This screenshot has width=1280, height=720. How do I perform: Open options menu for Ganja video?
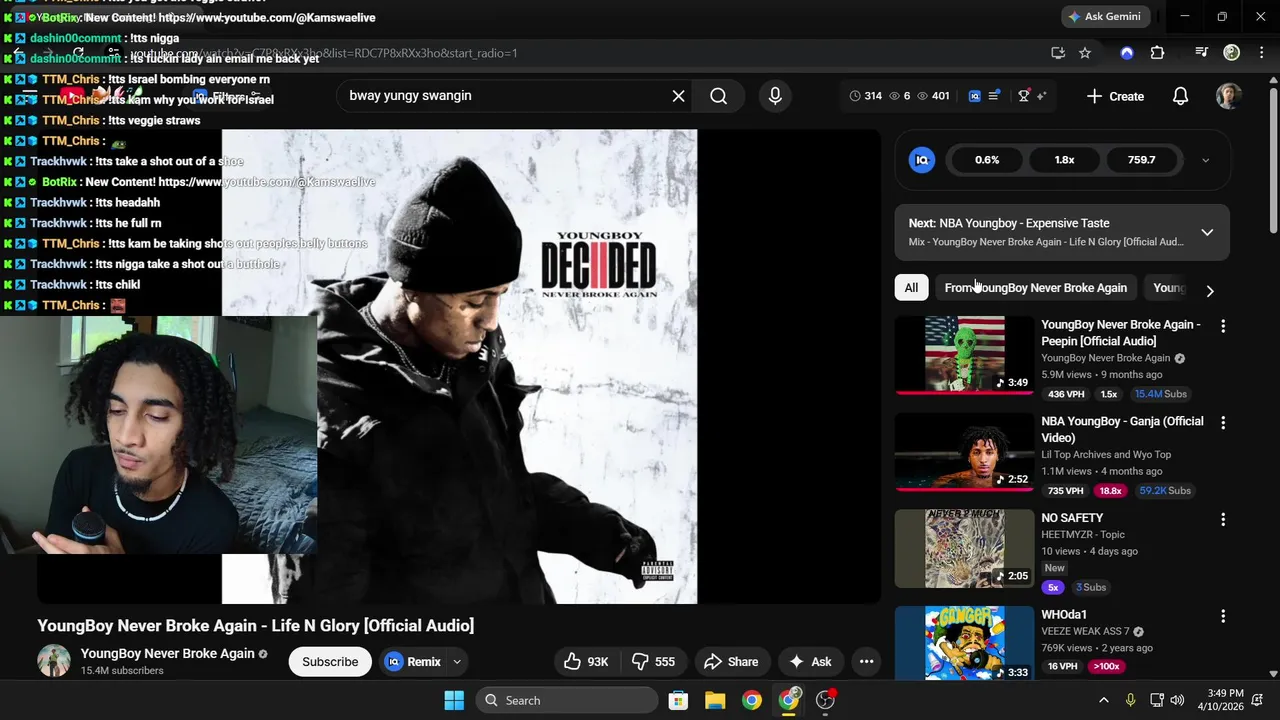1222,423
